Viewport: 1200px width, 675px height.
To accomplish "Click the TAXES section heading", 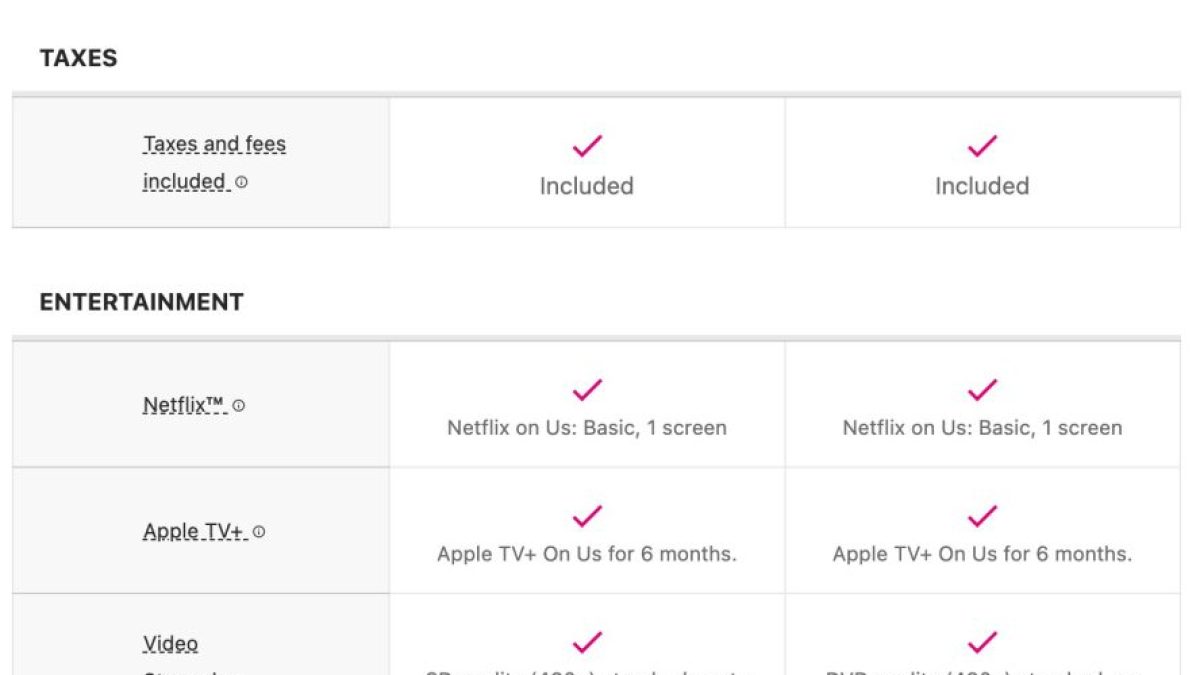I will tap(78, 58).
